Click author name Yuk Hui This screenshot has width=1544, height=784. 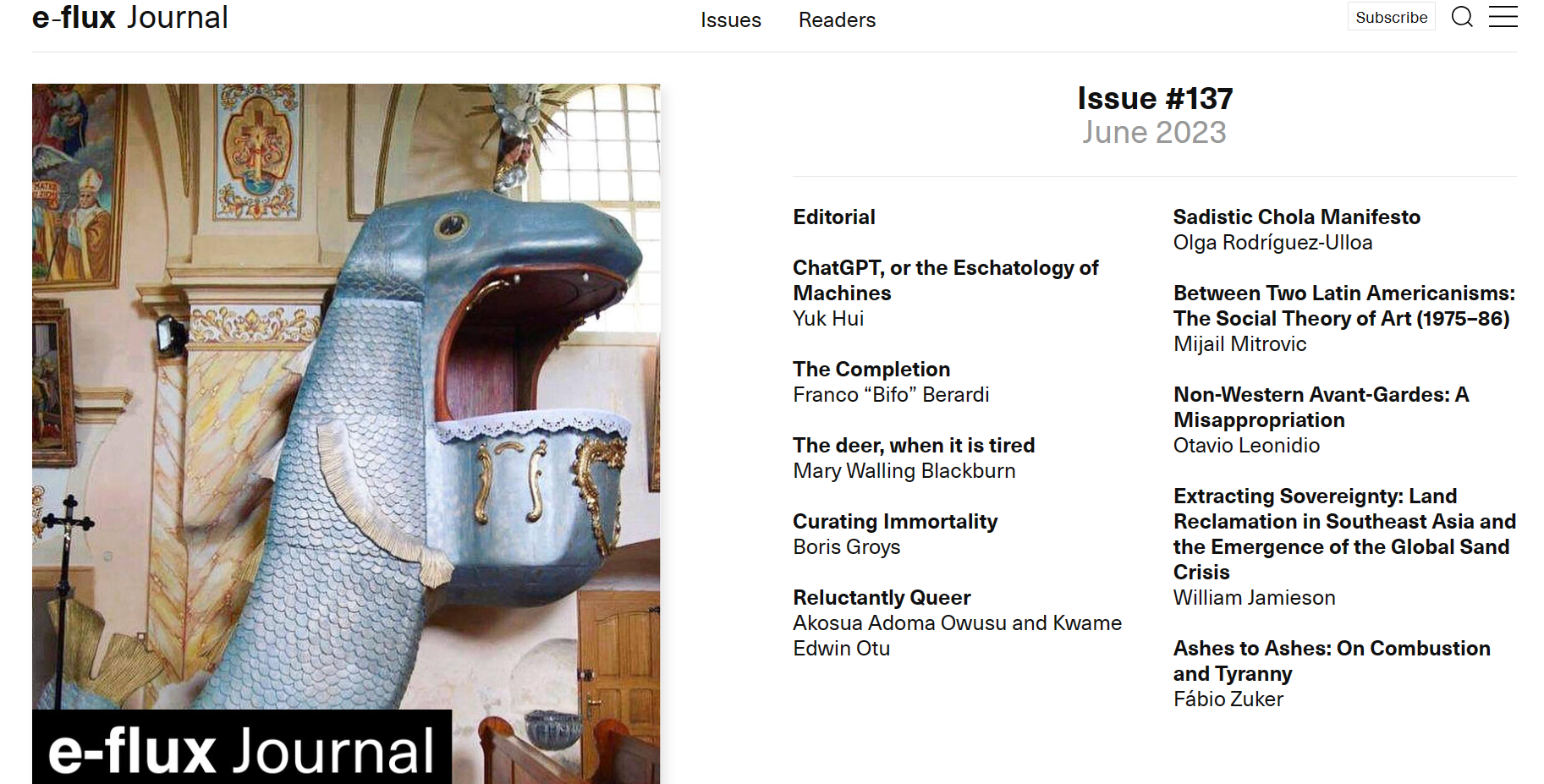click(x=828, y=319)
